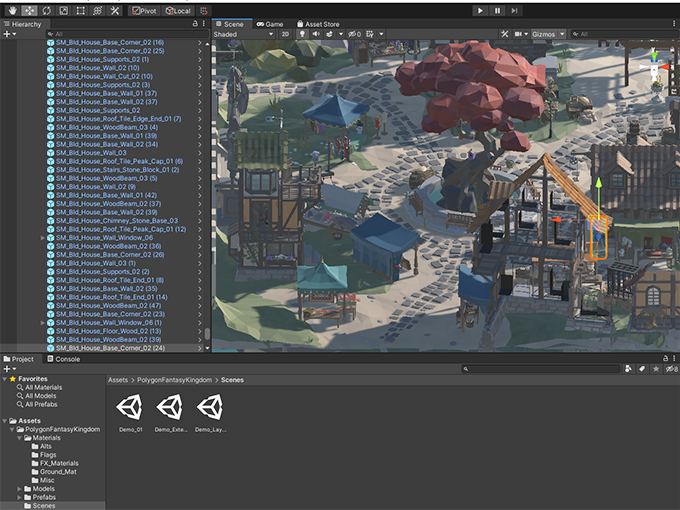Toggle scene effects icon (skybox, fog)

point(330,34)
